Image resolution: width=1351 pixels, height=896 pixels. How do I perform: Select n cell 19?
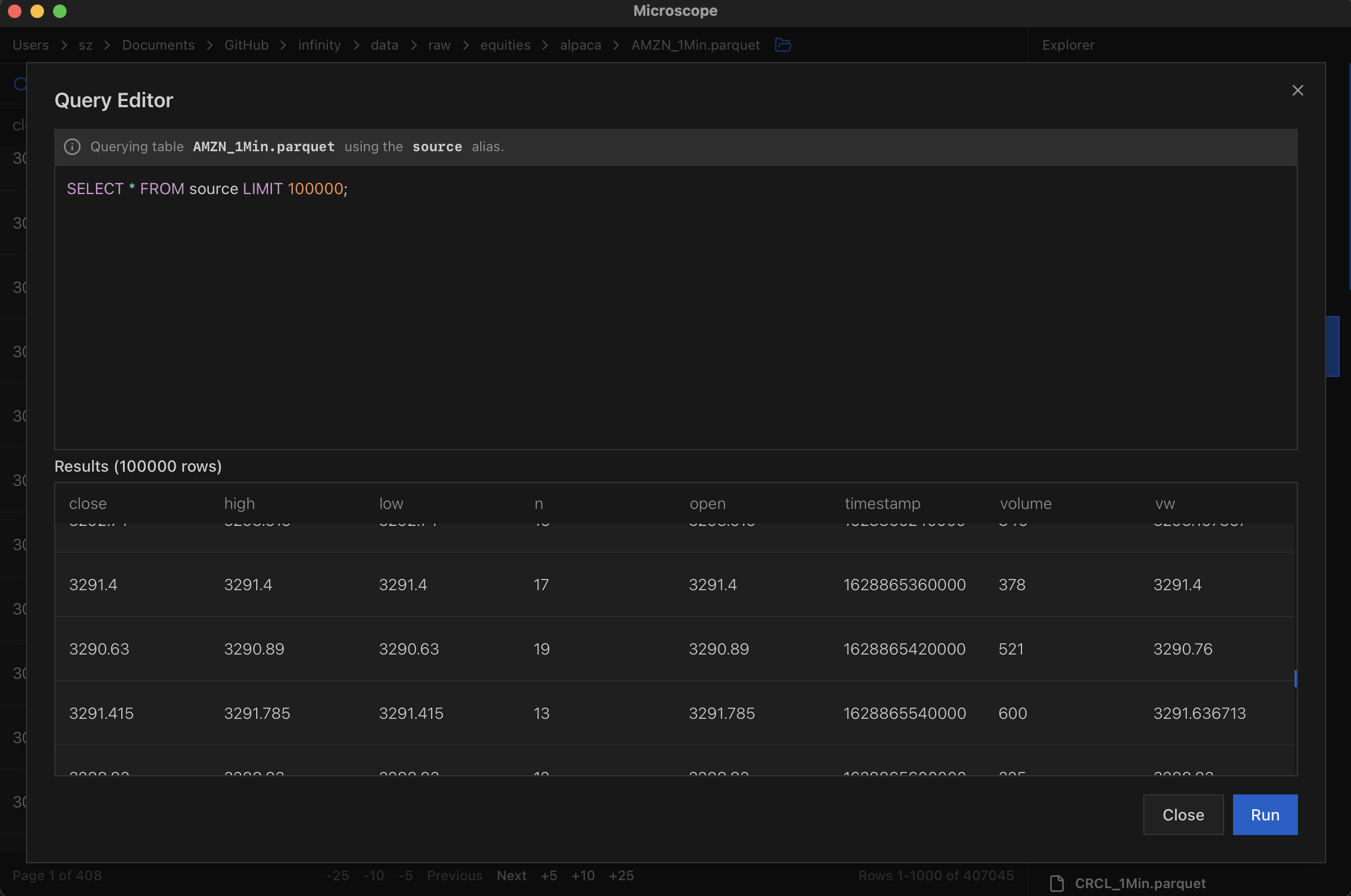(x=541, y=649)
